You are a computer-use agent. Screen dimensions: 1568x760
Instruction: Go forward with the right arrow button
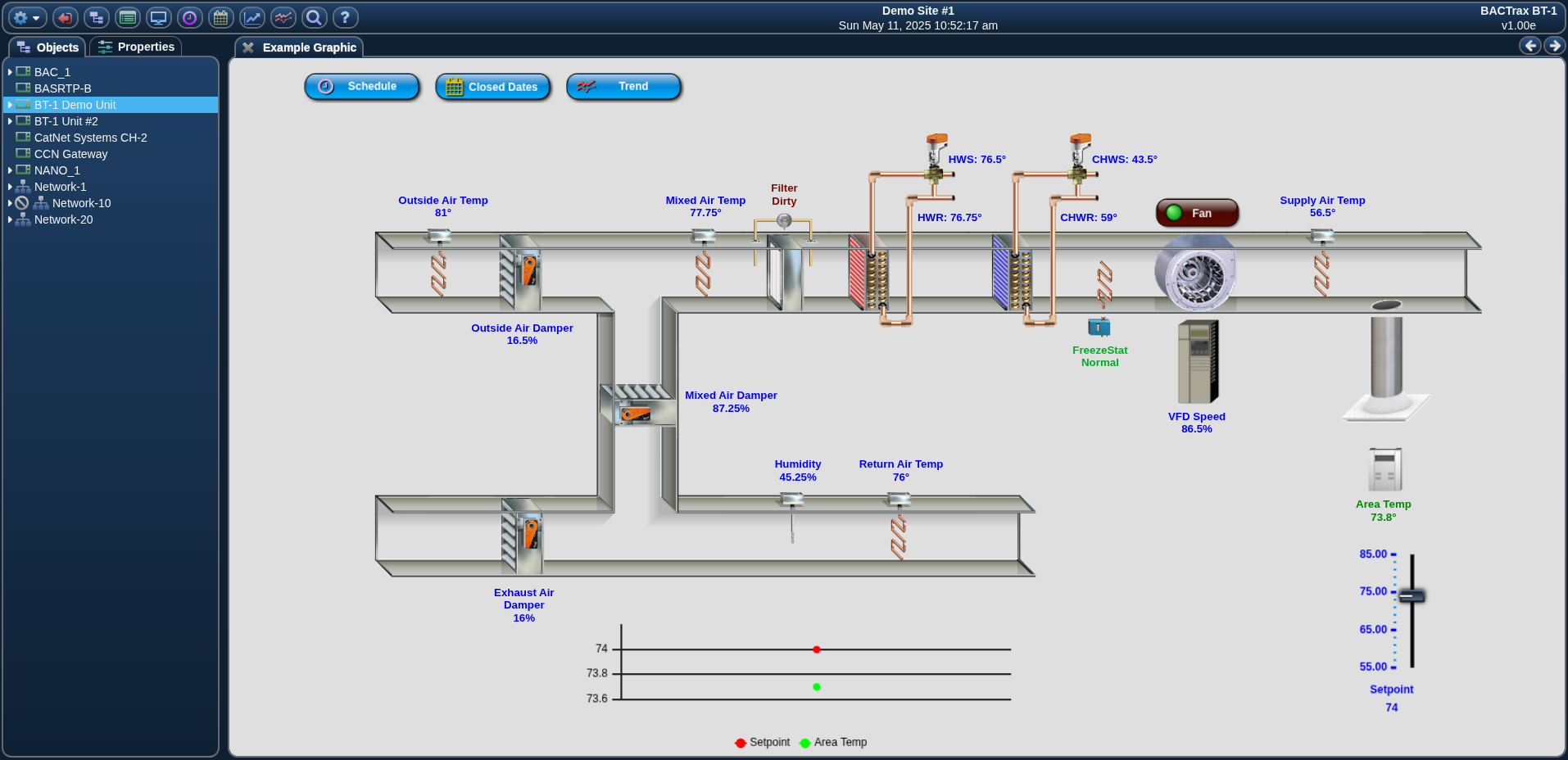coord(1554,46)
